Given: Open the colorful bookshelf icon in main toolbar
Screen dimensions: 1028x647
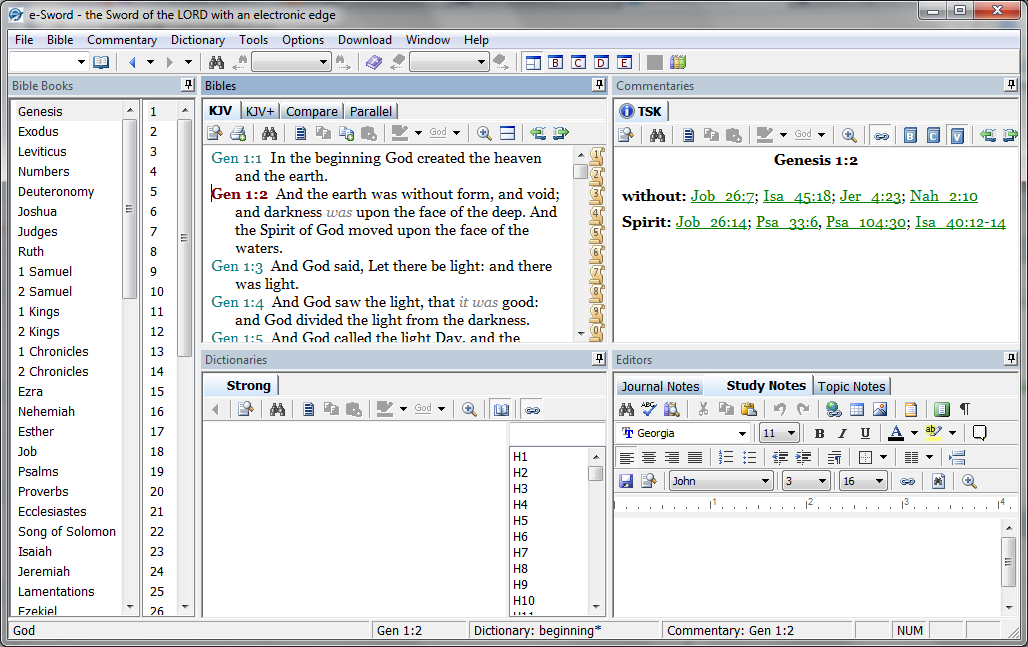Looking at the screenshot, I should point(678,62).
